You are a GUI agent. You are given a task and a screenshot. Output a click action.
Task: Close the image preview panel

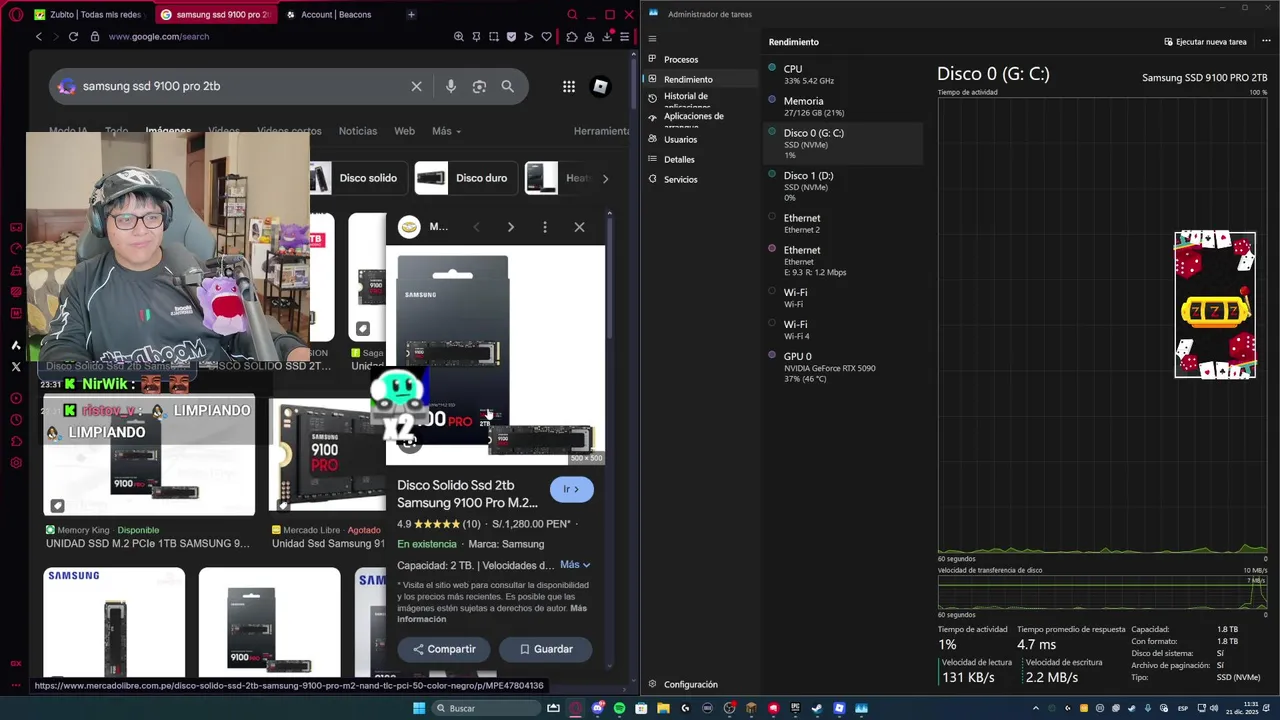point(579,227)
